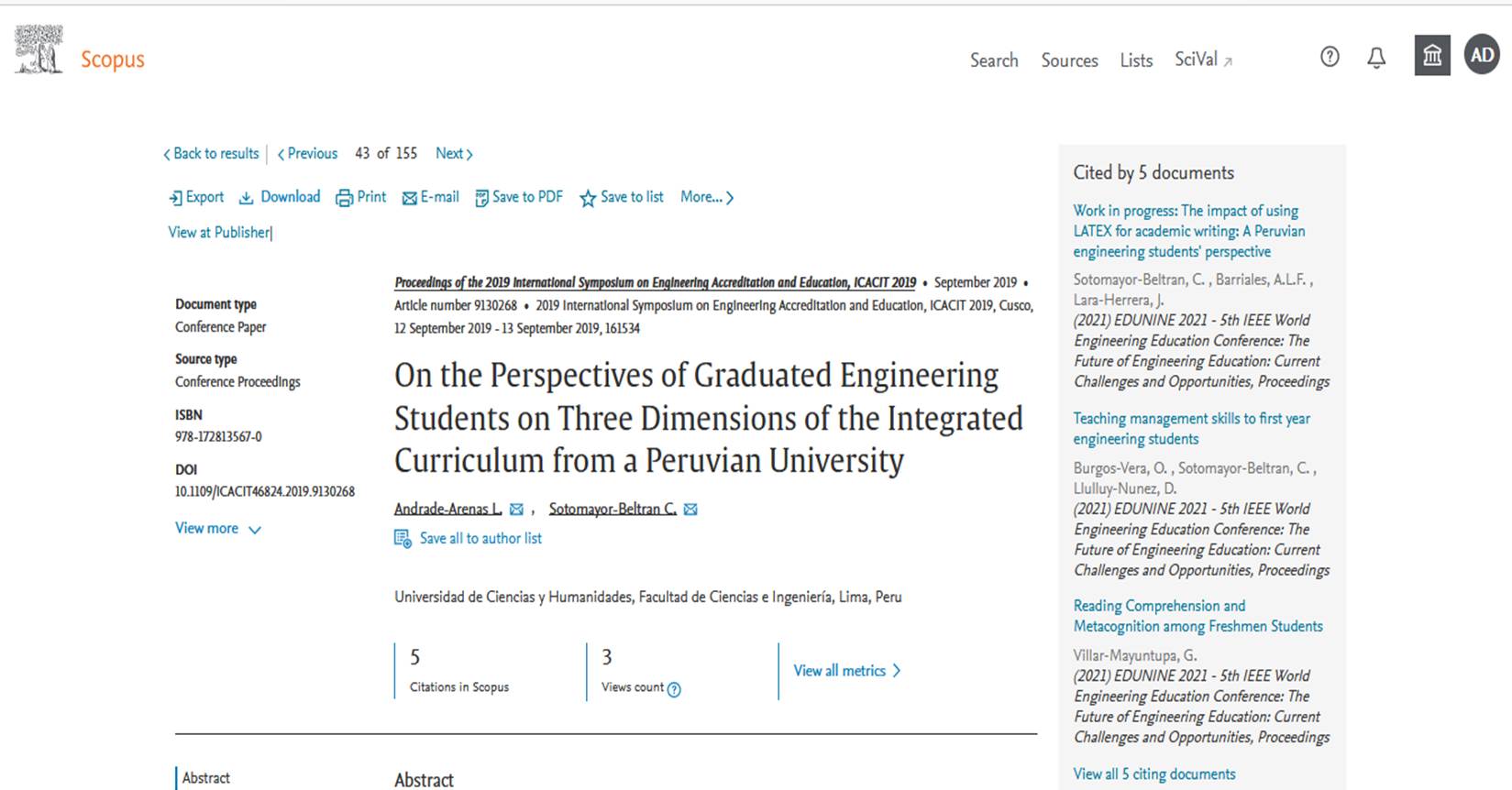
Task: Click the Print text link
Action: tap(371, 197)
